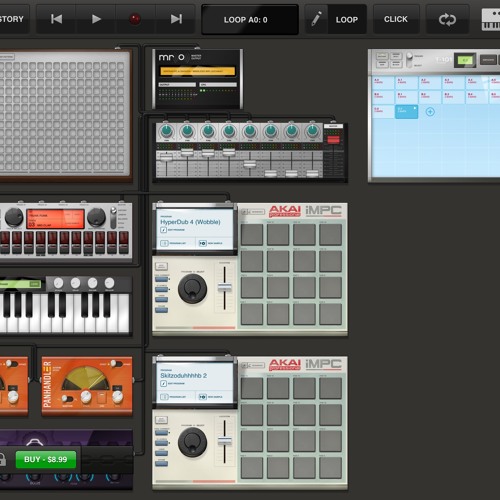The height and width of the screenshot is (500, 500).
Task: Select Skitzoduhhhhb 2 program name
Action: point(184,376)
